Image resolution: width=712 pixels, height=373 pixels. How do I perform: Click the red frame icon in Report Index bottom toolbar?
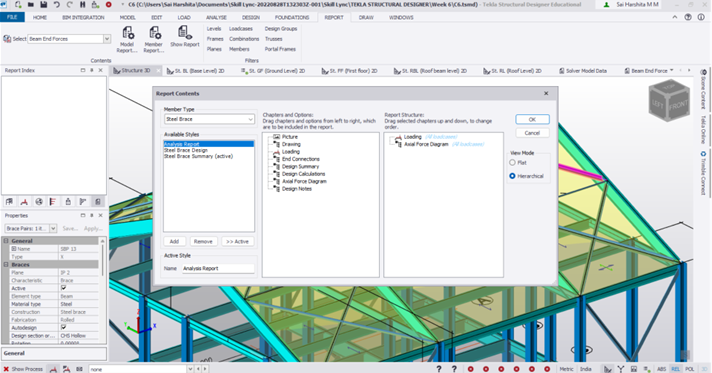(x=24, y=202)
